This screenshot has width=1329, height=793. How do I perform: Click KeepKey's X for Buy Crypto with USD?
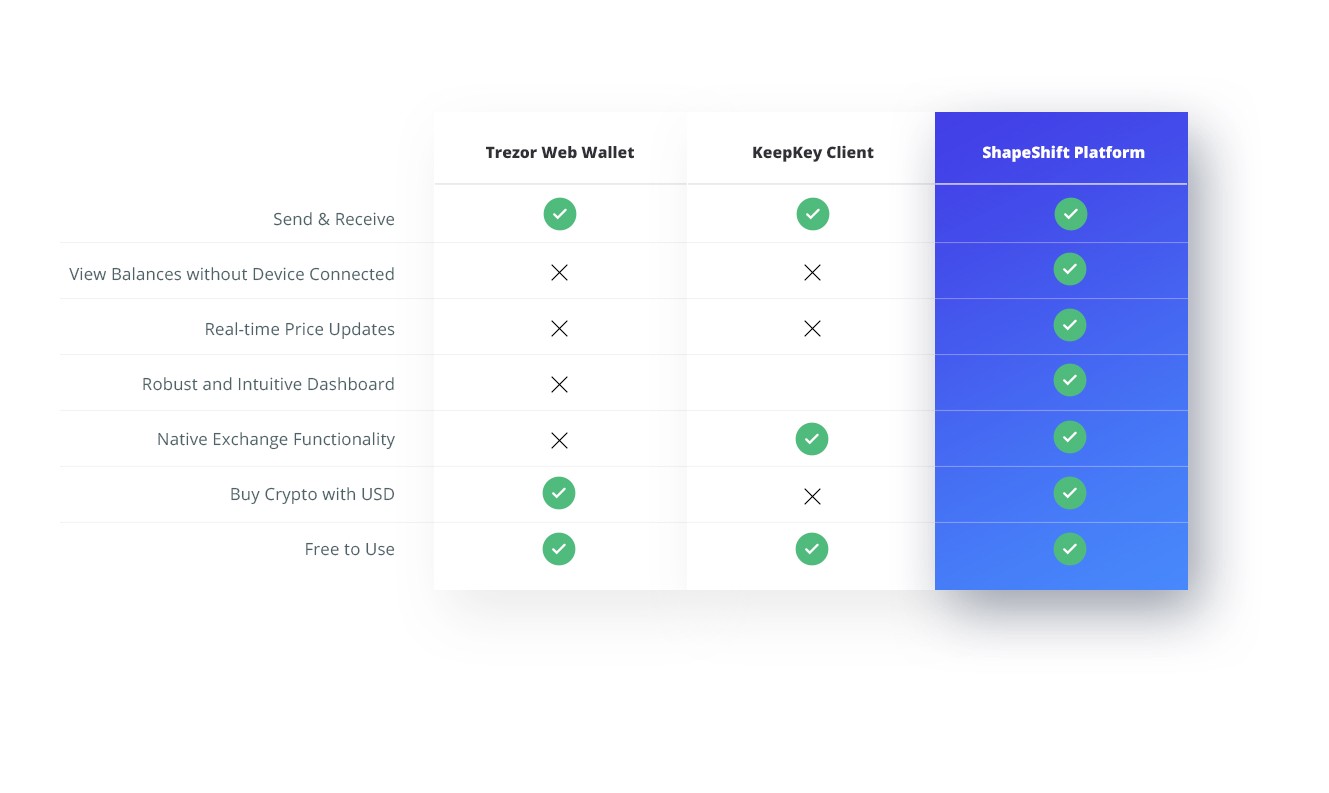(813, 497)
